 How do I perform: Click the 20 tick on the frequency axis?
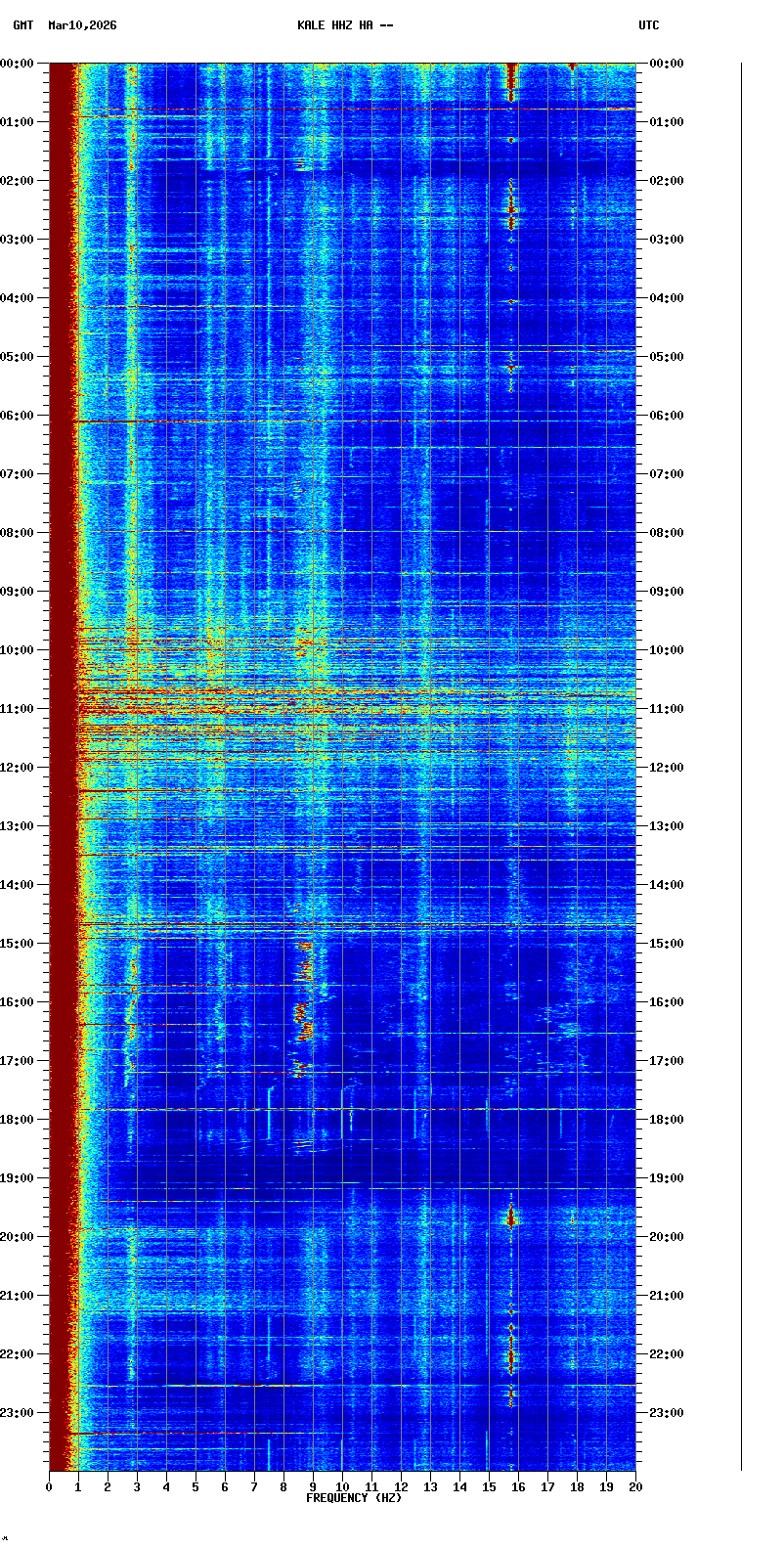pyautogui.click(x=635, y=1487)
